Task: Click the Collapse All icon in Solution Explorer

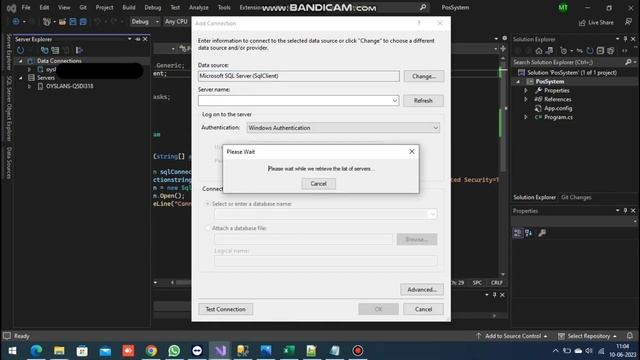Action: [x=600, y=51]
